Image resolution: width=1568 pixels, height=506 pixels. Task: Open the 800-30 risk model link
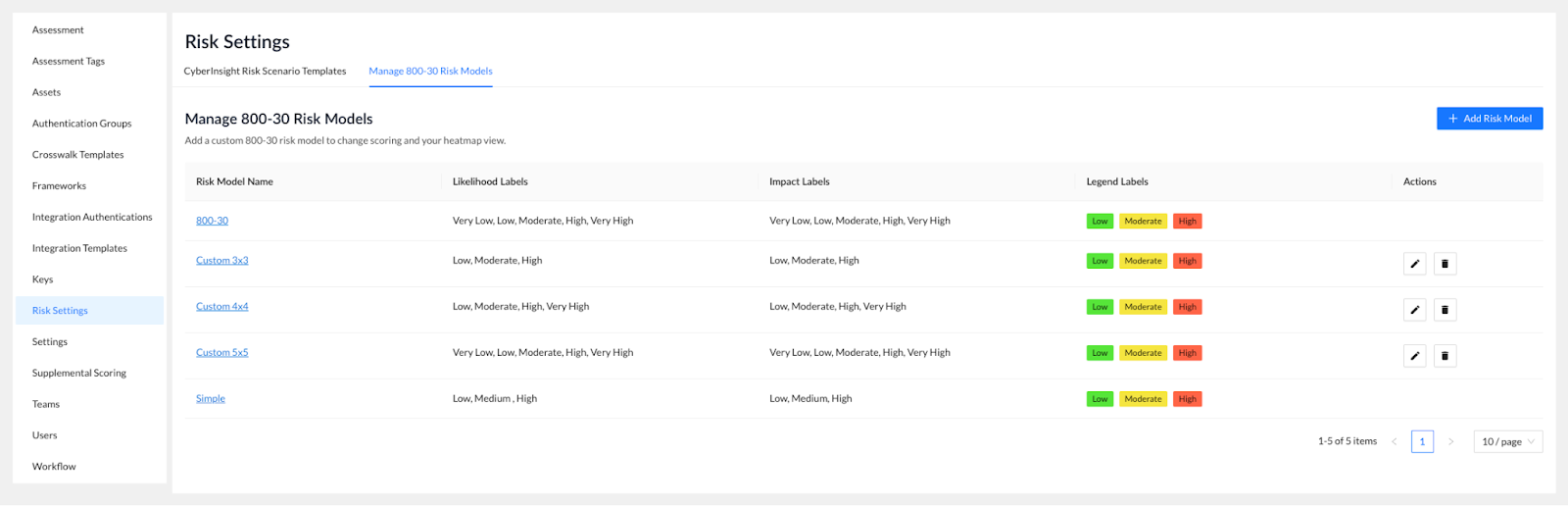(212, 221)
